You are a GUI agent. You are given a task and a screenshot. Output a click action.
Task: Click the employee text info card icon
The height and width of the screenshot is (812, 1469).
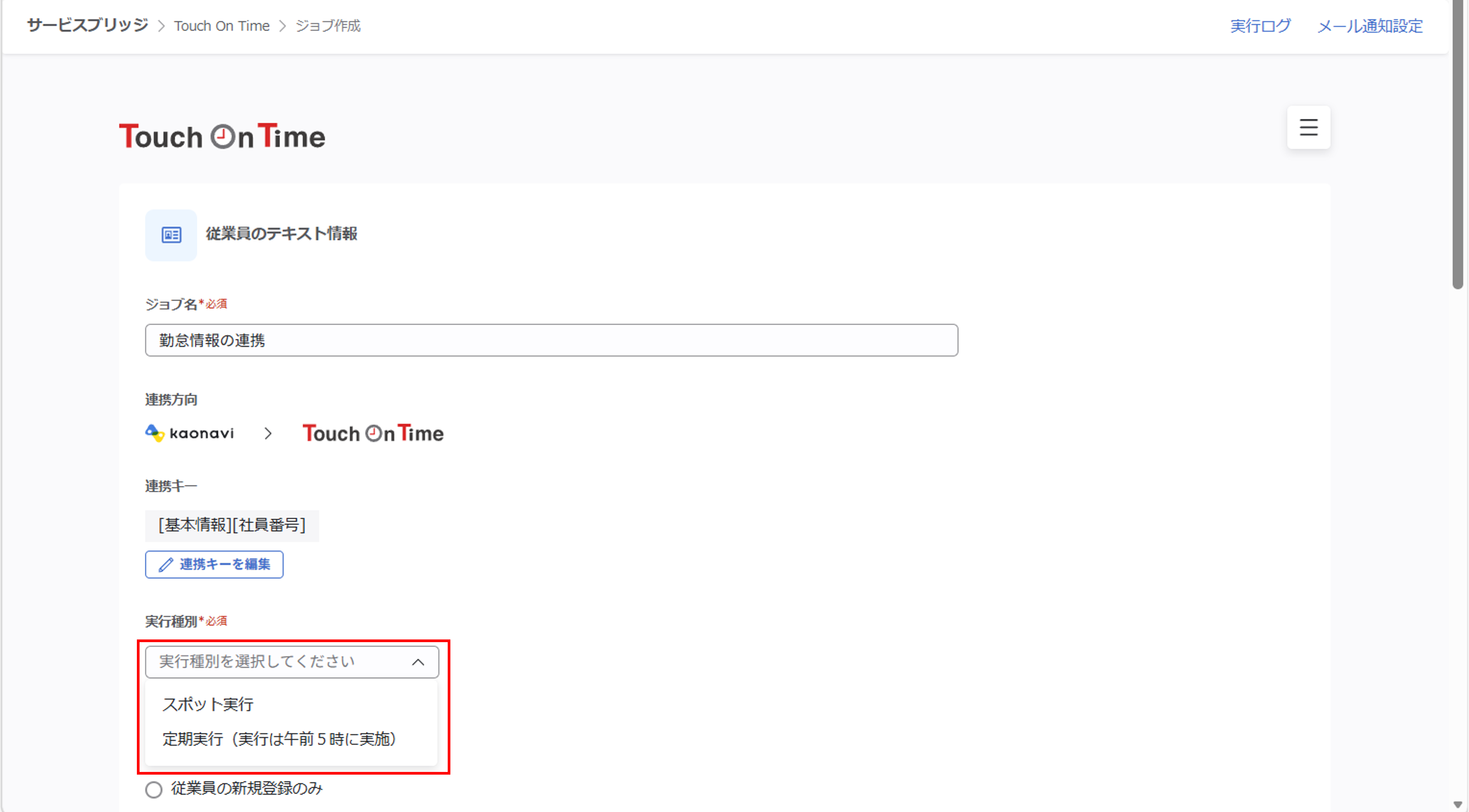tap(171, 235)
